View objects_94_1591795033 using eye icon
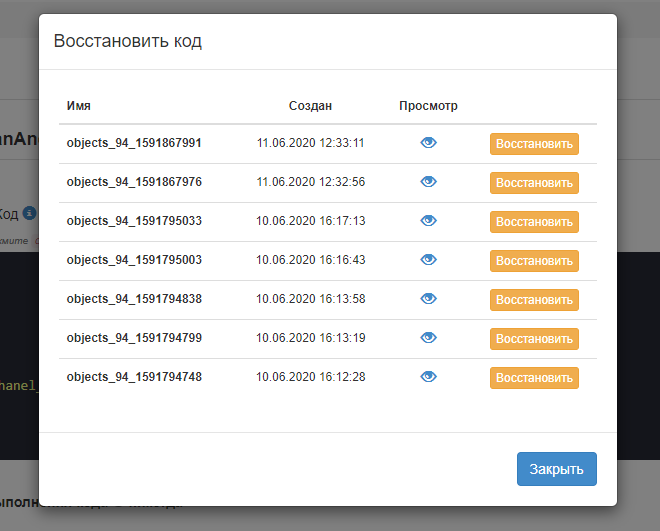The width and height of the screenshot is (660, 531). pos(429,221)
